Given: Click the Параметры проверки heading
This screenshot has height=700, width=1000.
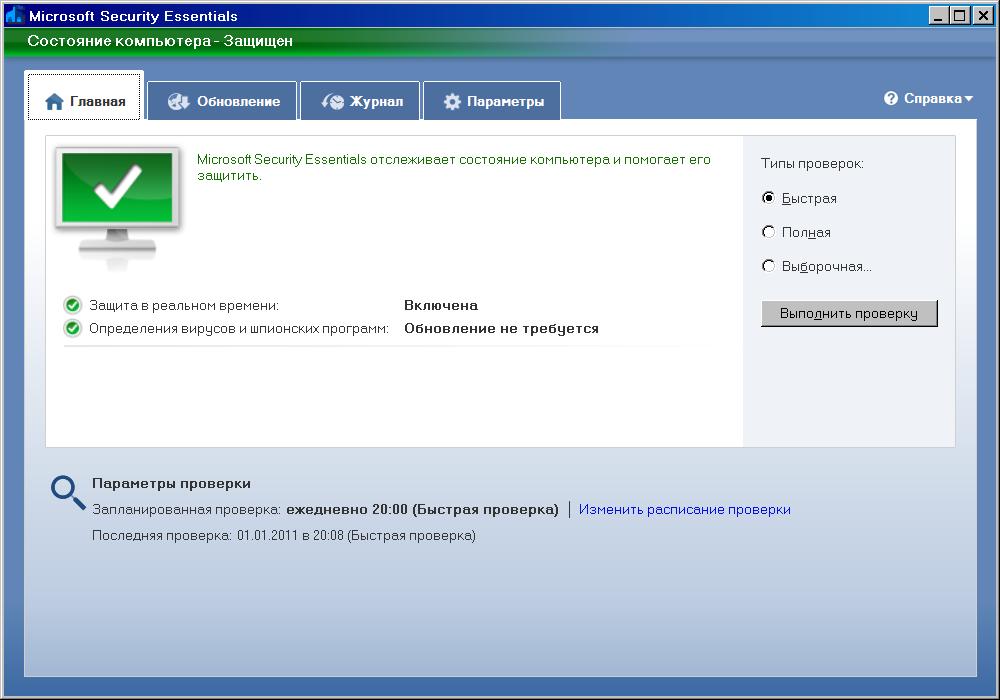Looking at the screenshot, I should 171,483.
